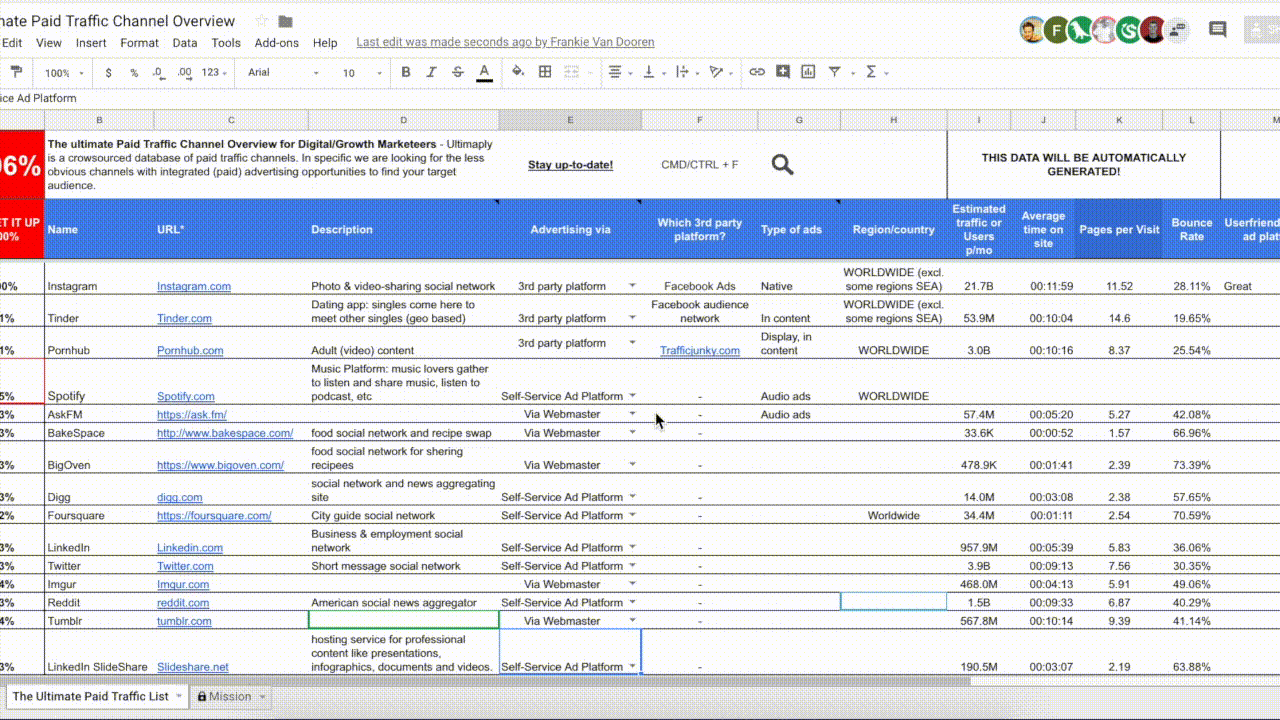
Task: Open the Arial font dropdown
Action: (x=284, y=73)
